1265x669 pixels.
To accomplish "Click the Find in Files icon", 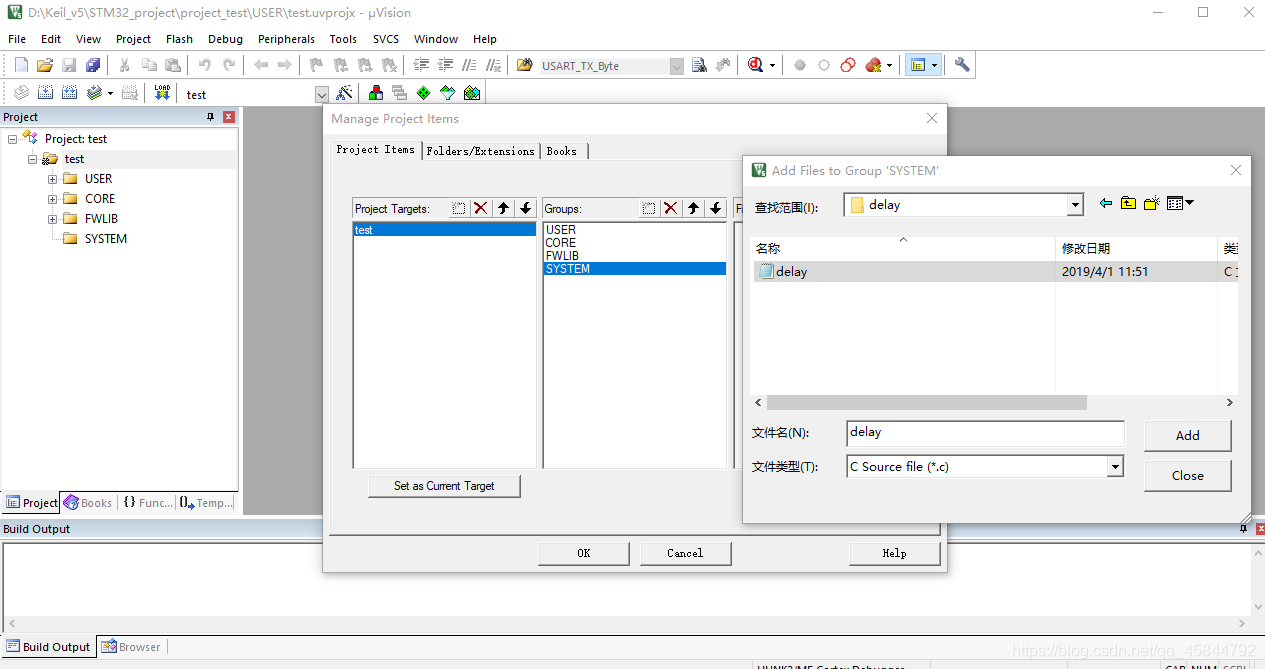I will pyautogui.click(x=525, y=65).
